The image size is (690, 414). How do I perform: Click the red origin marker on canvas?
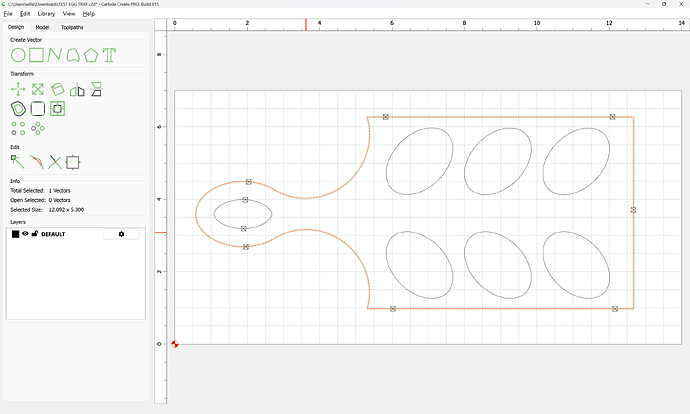coord(175,344)
